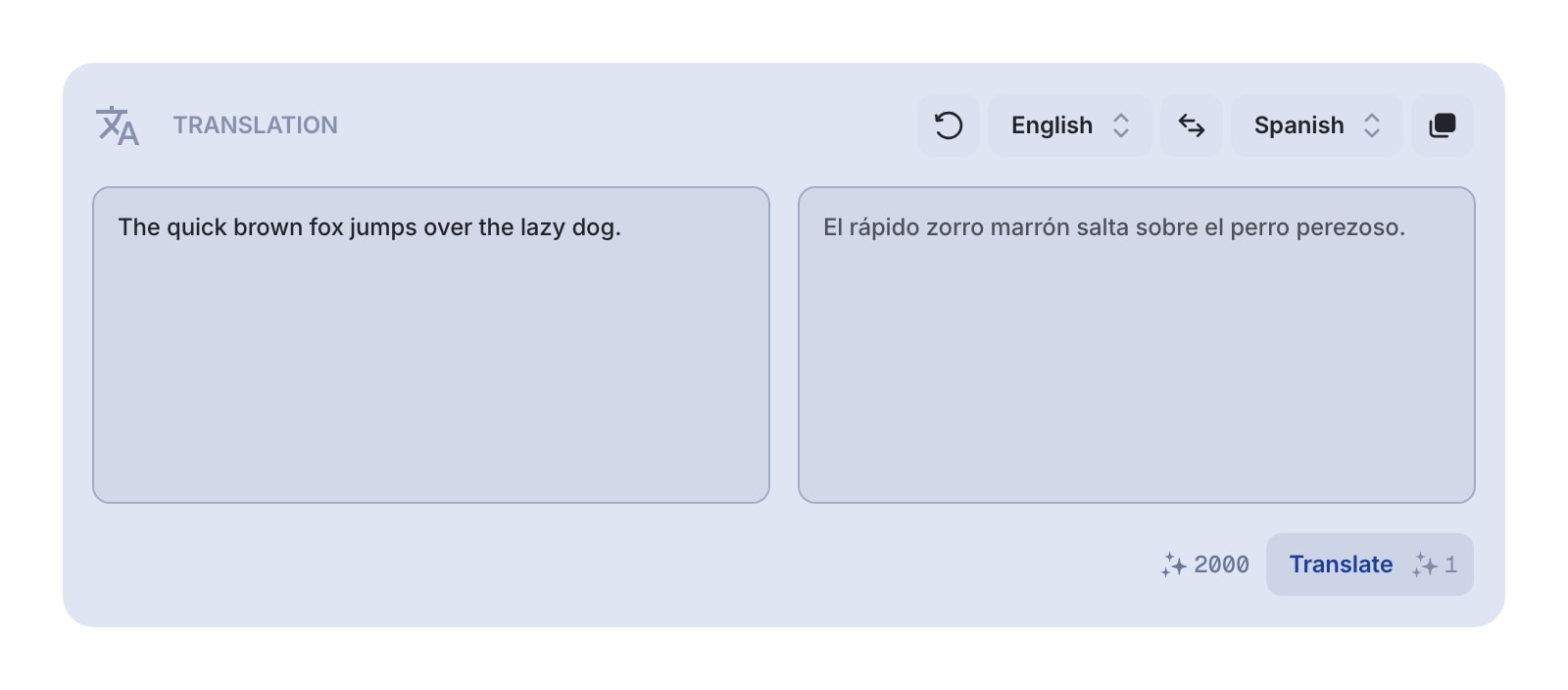Click the copy icon to copy the Spanish text

1442,125
